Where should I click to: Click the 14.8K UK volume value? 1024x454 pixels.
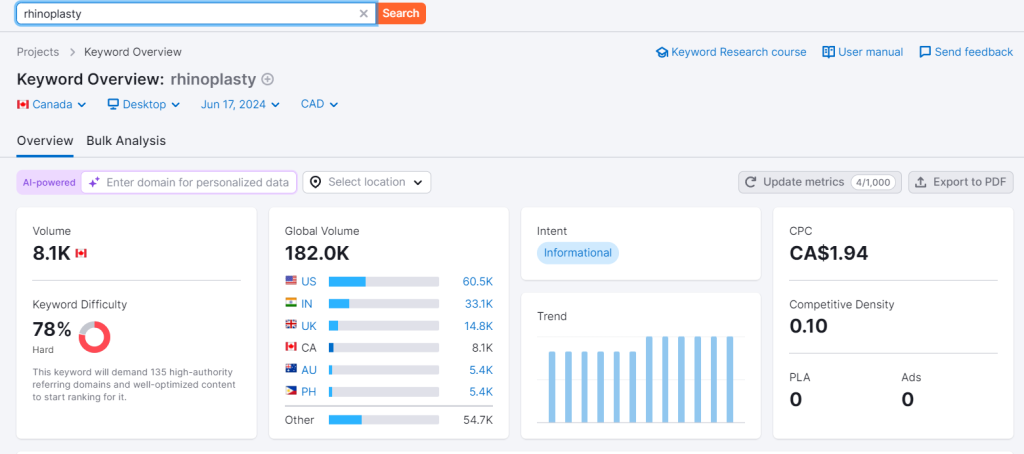point(477,326)
